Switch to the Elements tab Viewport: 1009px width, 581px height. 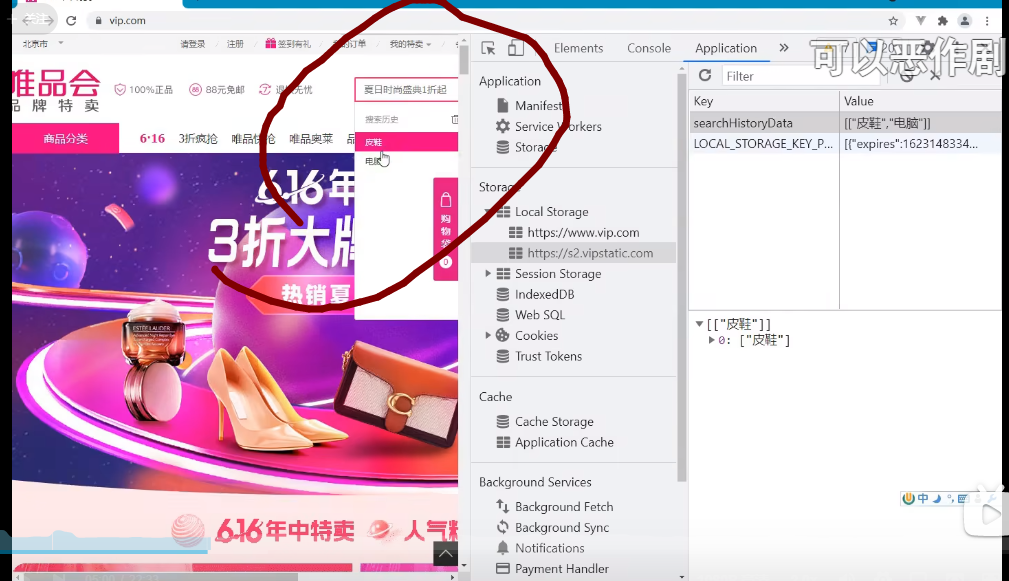(x=579, y=48)
